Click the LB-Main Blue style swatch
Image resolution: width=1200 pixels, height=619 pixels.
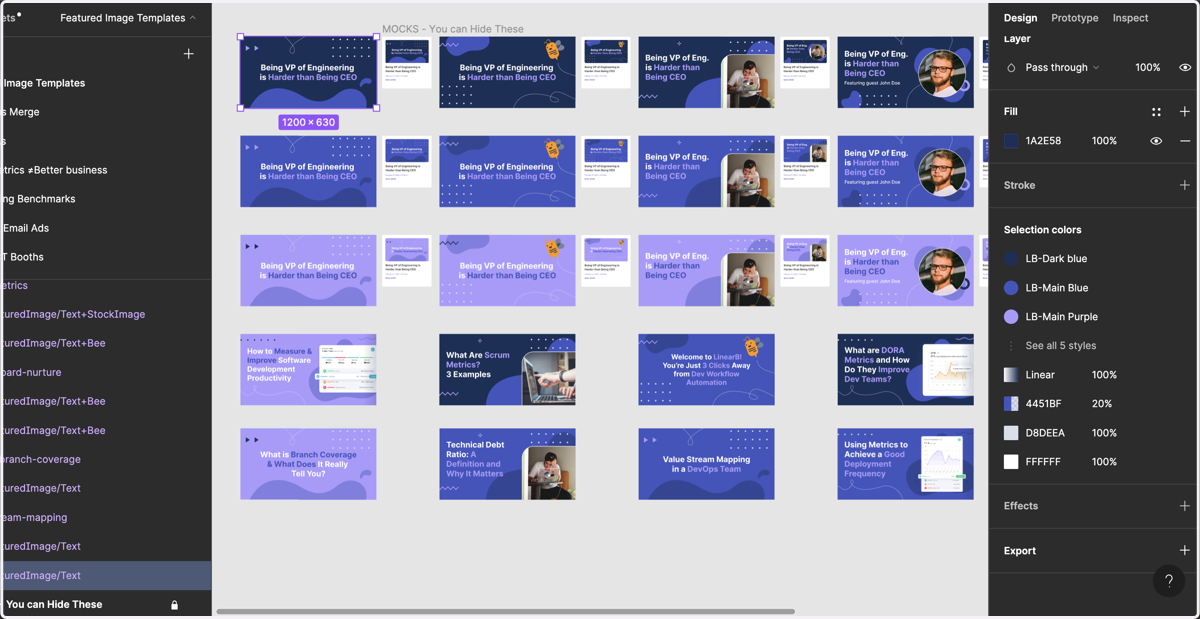pos(1011,288)
